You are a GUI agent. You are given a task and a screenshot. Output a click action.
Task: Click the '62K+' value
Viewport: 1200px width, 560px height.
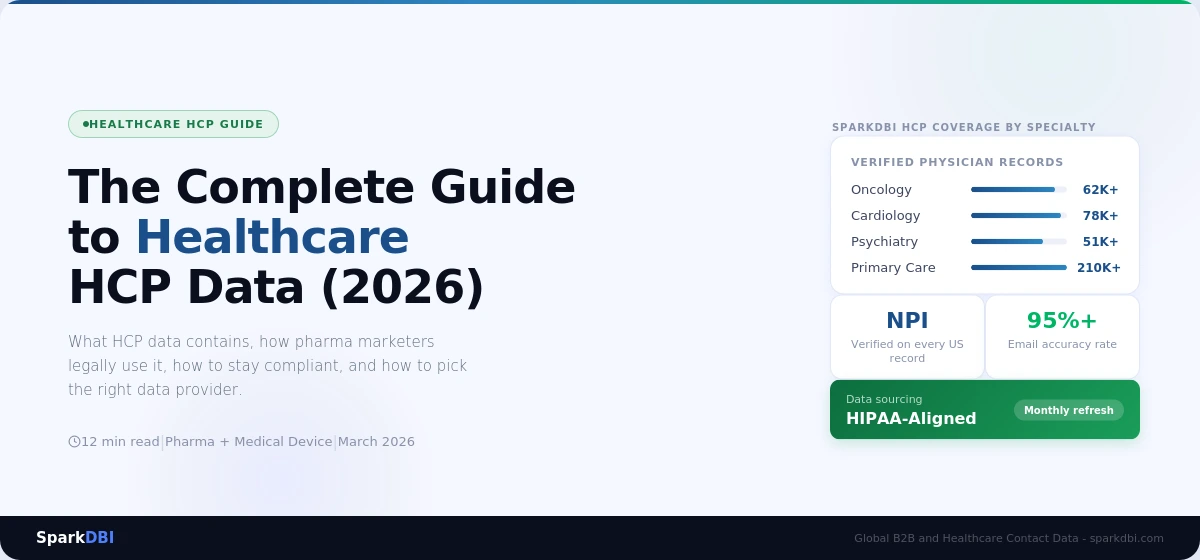click(x=1101, y=190)
